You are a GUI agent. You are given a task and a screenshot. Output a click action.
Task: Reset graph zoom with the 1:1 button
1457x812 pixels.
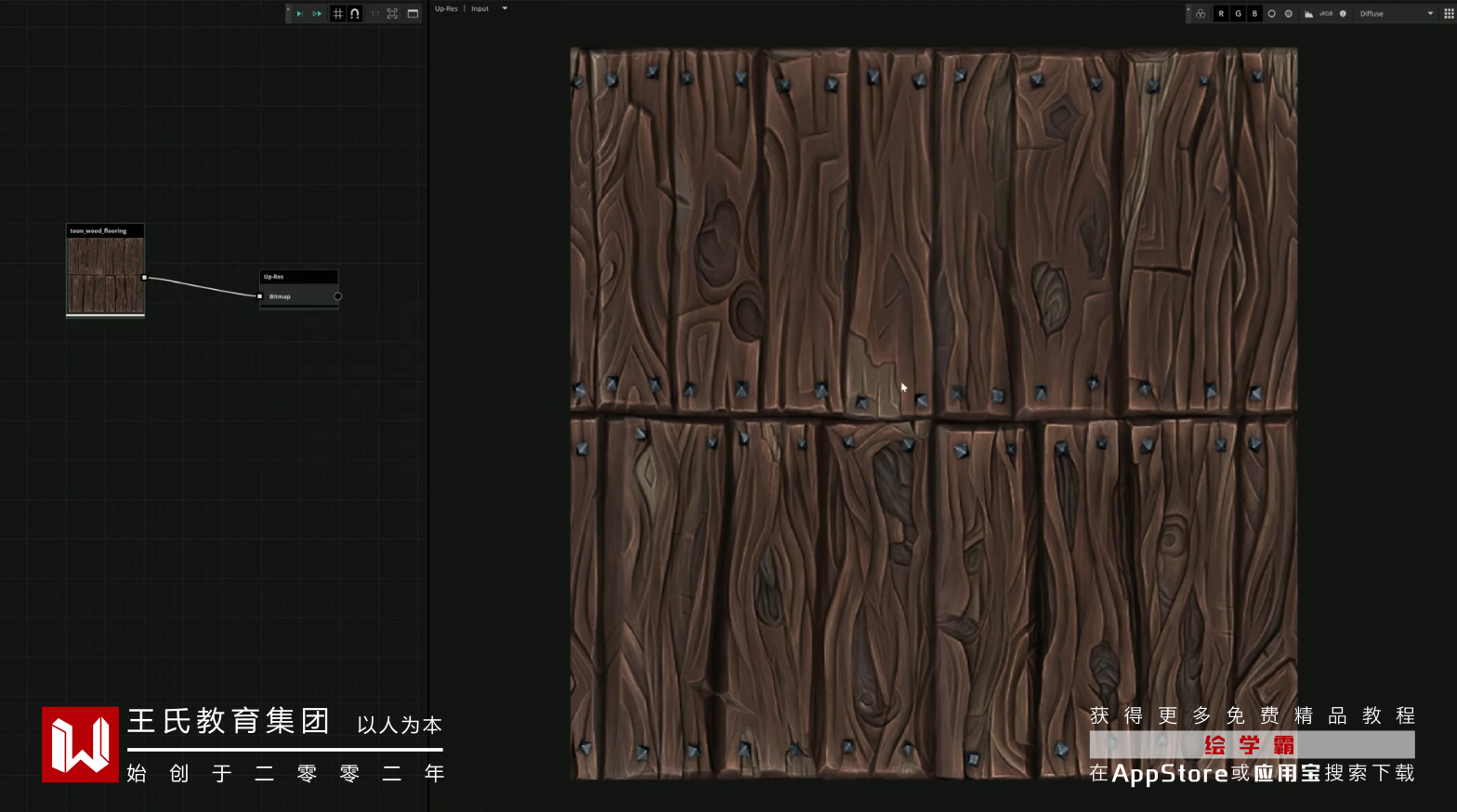[375, 14]
